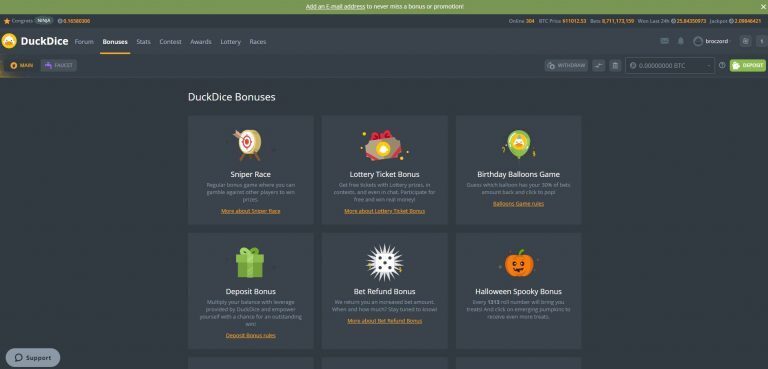The width and height of the screenshot is (768, 369).
Task: Click the Halloween pumpkin icon
Action: pyautogui.click(x=519, y=263)
